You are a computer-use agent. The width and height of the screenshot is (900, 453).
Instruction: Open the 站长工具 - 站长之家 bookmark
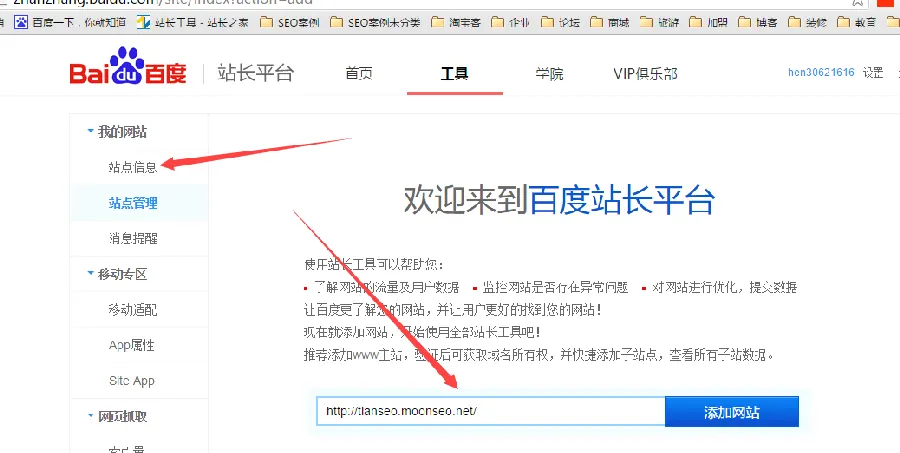[x=193, y=22]
